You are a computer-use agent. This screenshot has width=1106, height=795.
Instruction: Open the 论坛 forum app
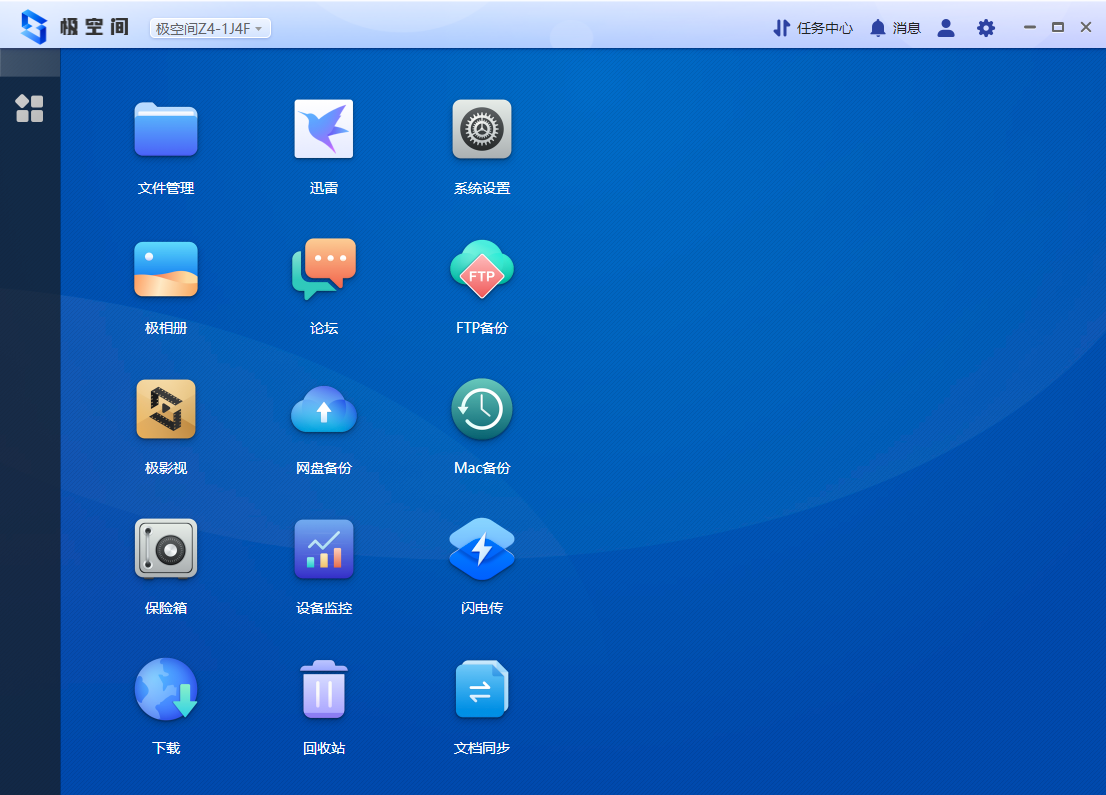[x=324, y=270]
